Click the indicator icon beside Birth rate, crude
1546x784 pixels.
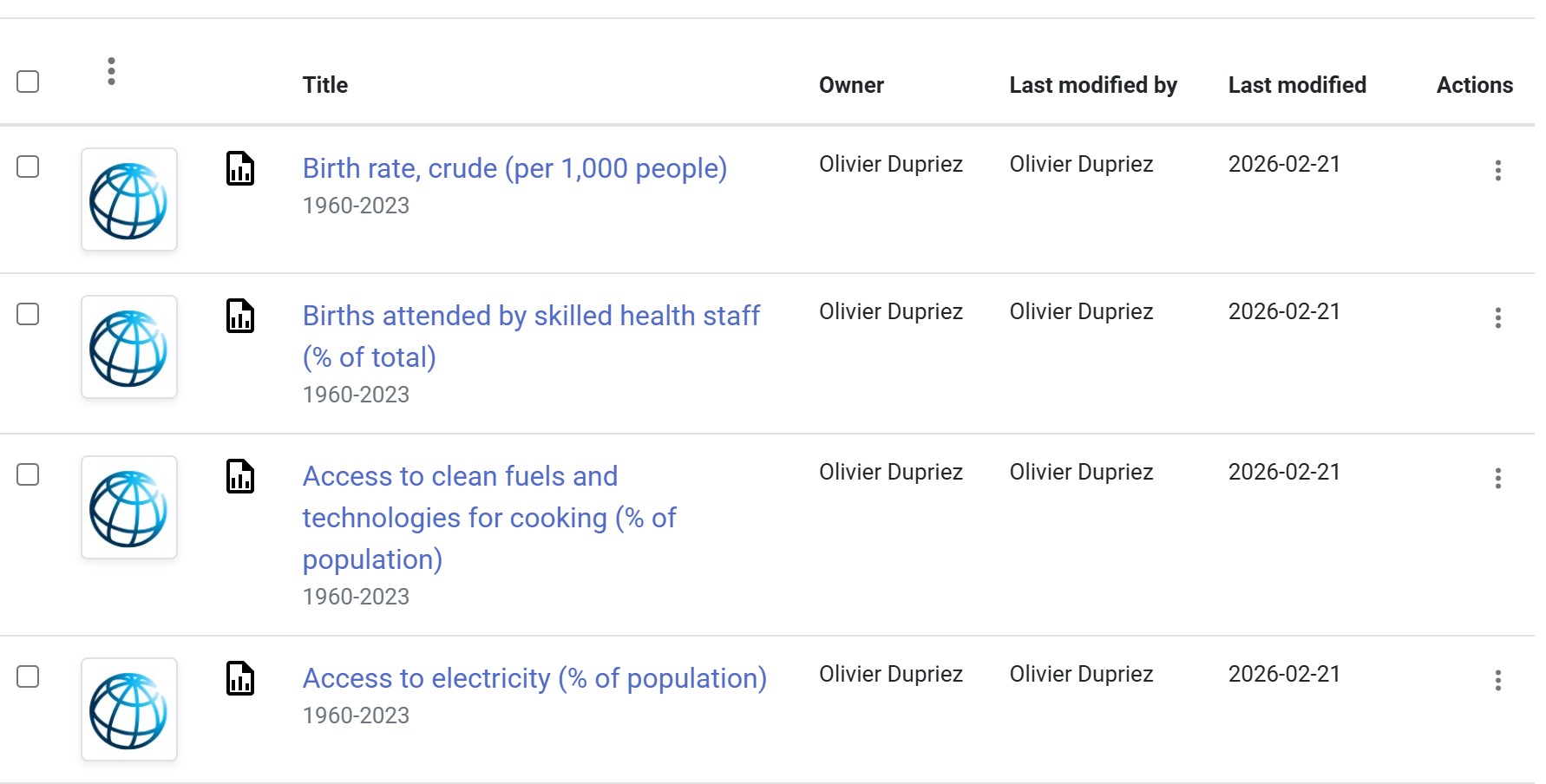pos(240,168)
